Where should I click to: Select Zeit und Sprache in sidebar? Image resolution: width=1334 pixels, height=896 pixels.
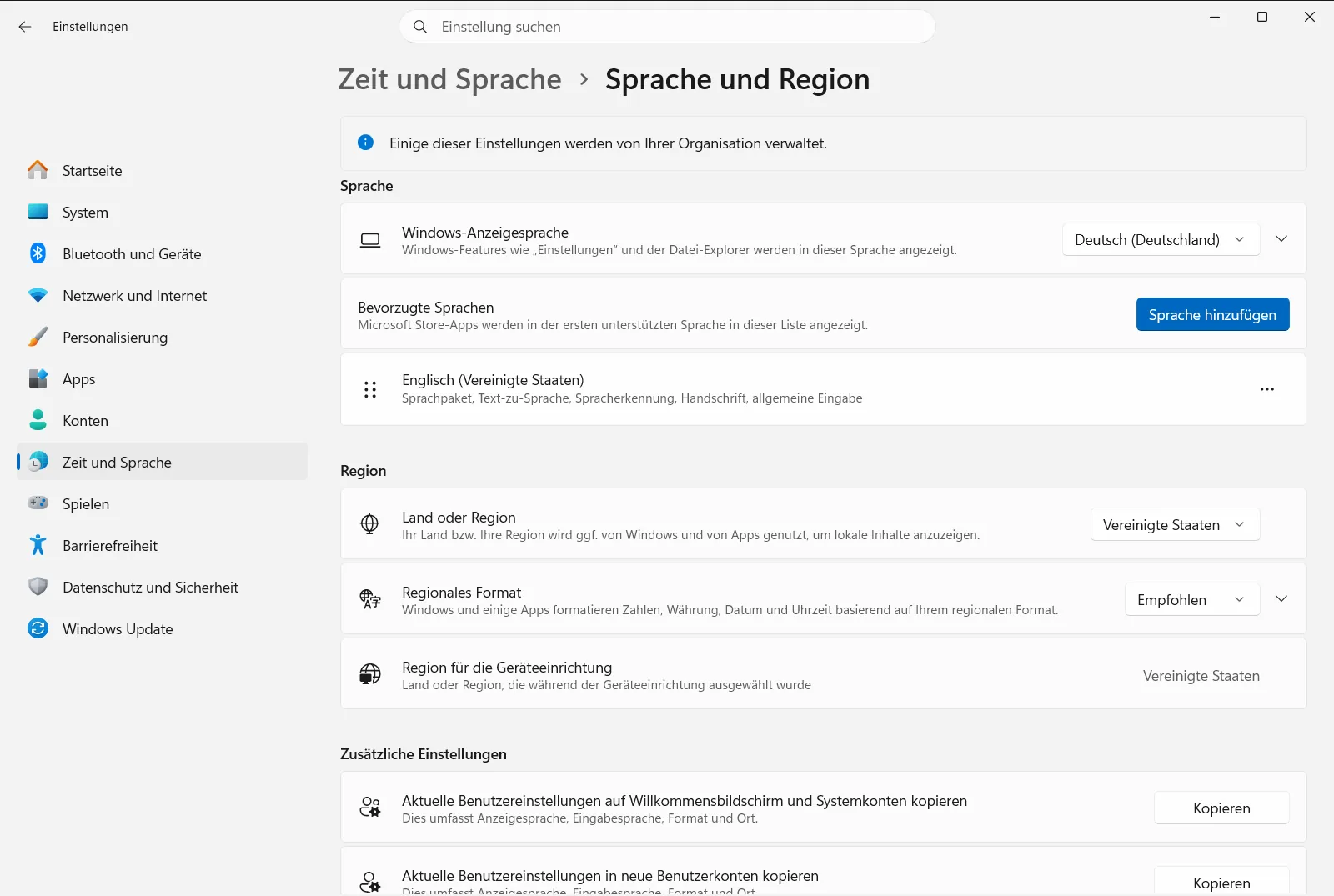pyautogui.click(x=162, y=462)
